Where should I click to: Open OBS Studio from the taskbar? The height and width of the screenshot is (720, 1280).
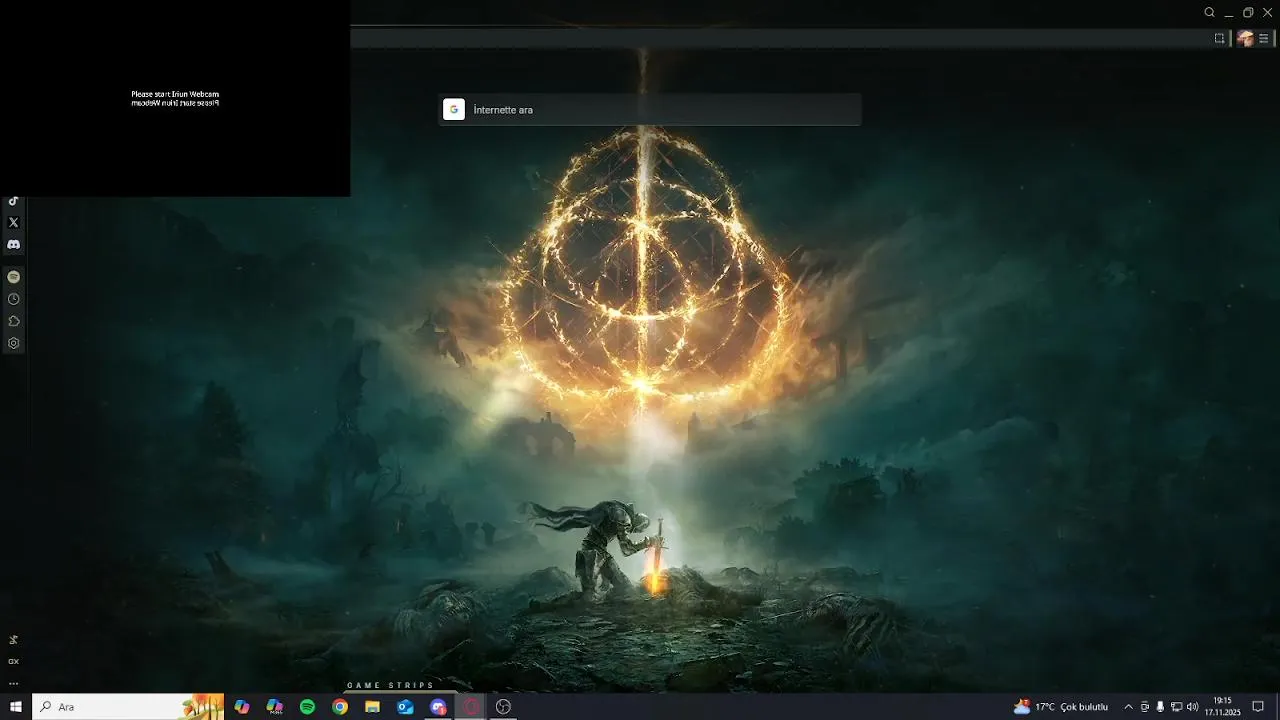coord(503,707)
